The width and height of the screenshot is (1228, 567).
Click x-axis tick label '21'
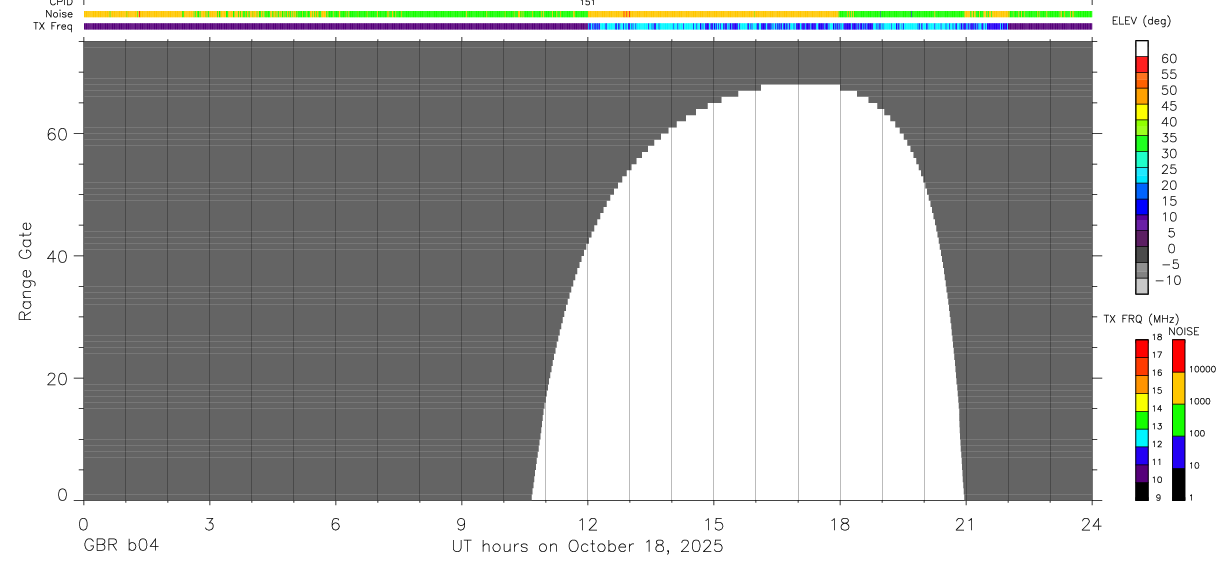point(965,523)
